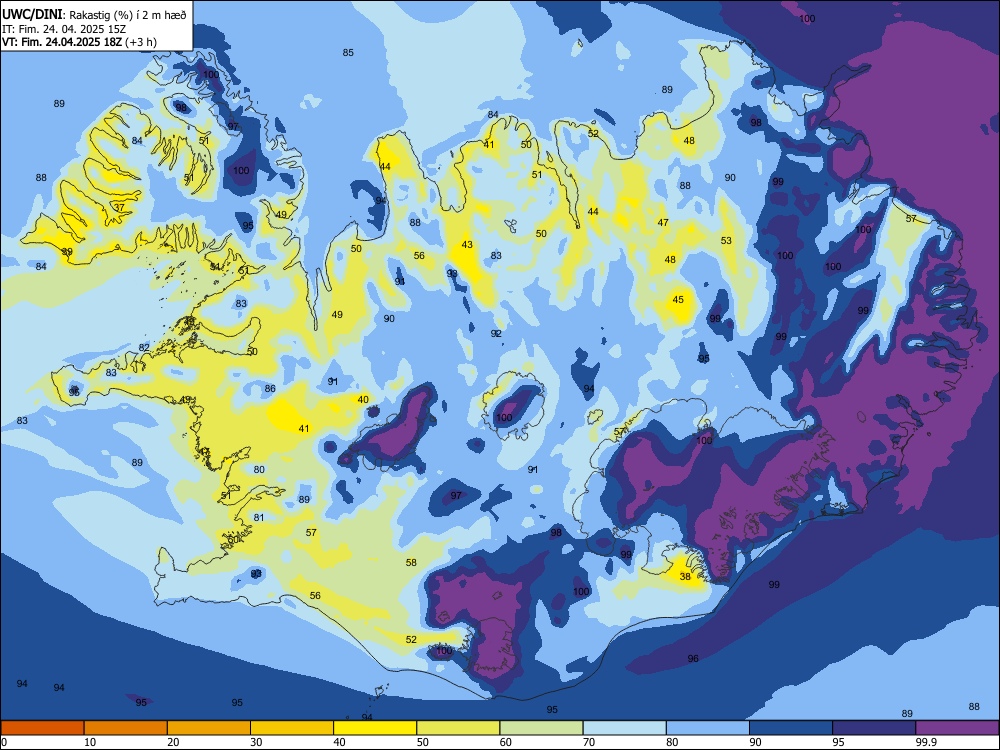Select the dark indigo 95–99.9 legend swatch
This screenshot has width=1000, height=750.
[874, 728]
